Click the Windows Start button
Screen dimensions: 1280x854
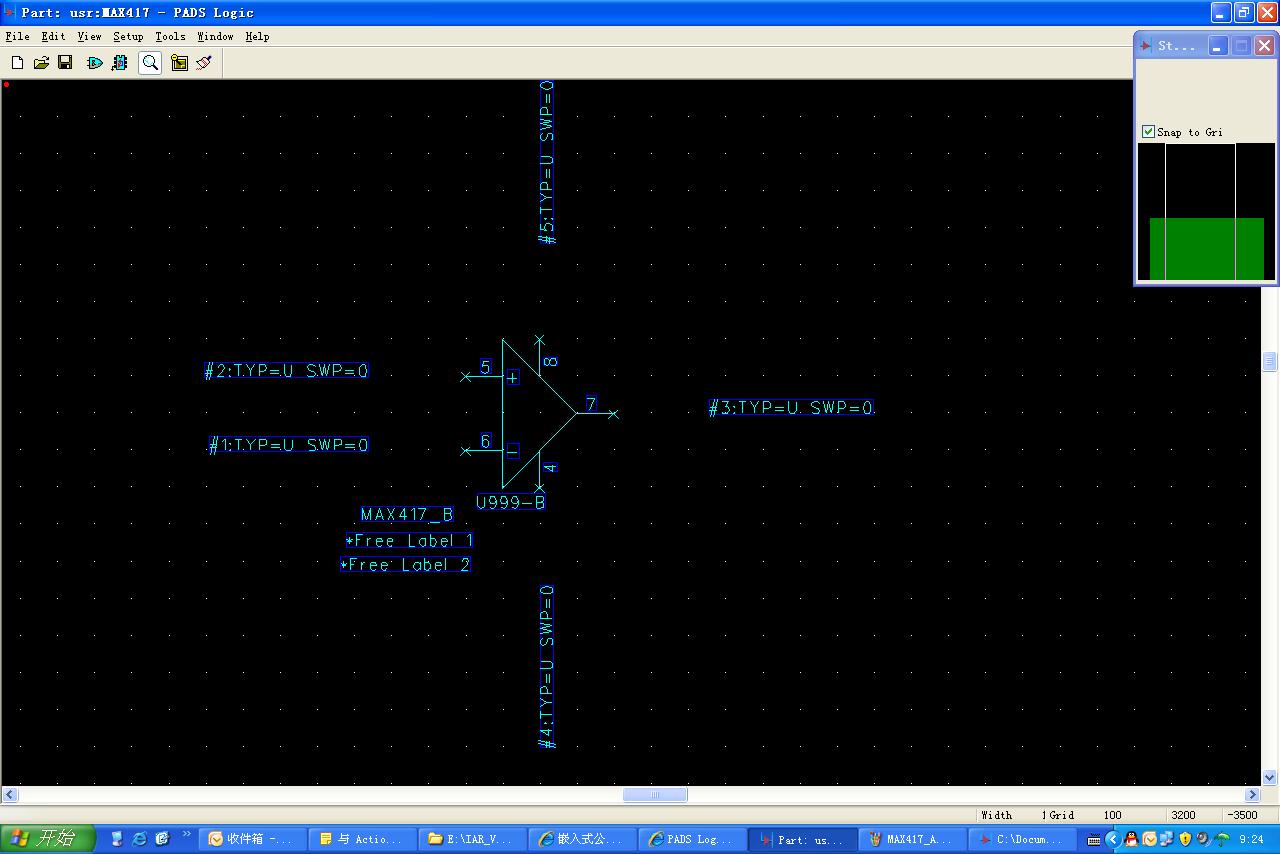(47, 838)
